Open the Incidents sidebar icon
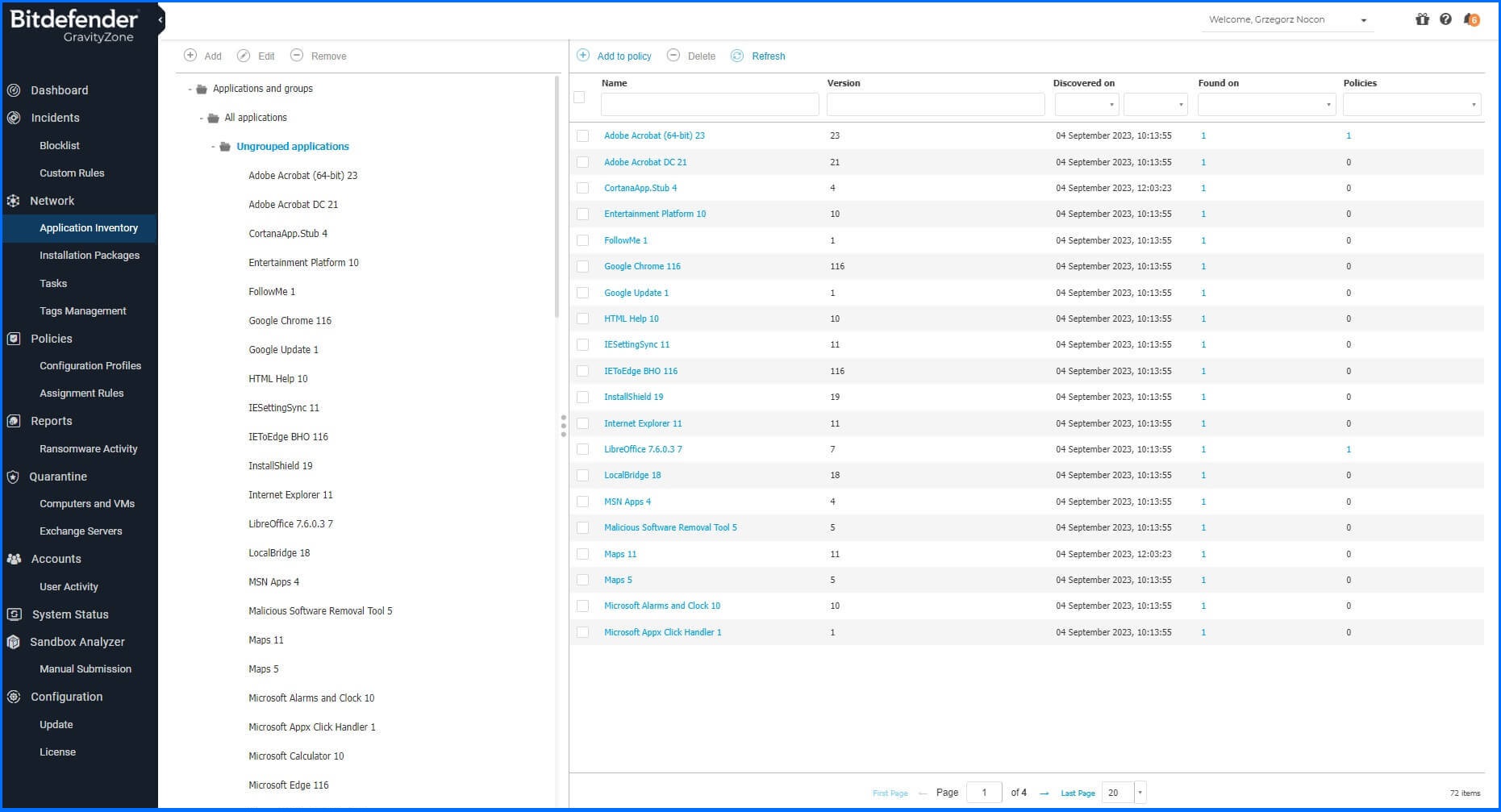1501x812 pixels. [x=14, y=118]
